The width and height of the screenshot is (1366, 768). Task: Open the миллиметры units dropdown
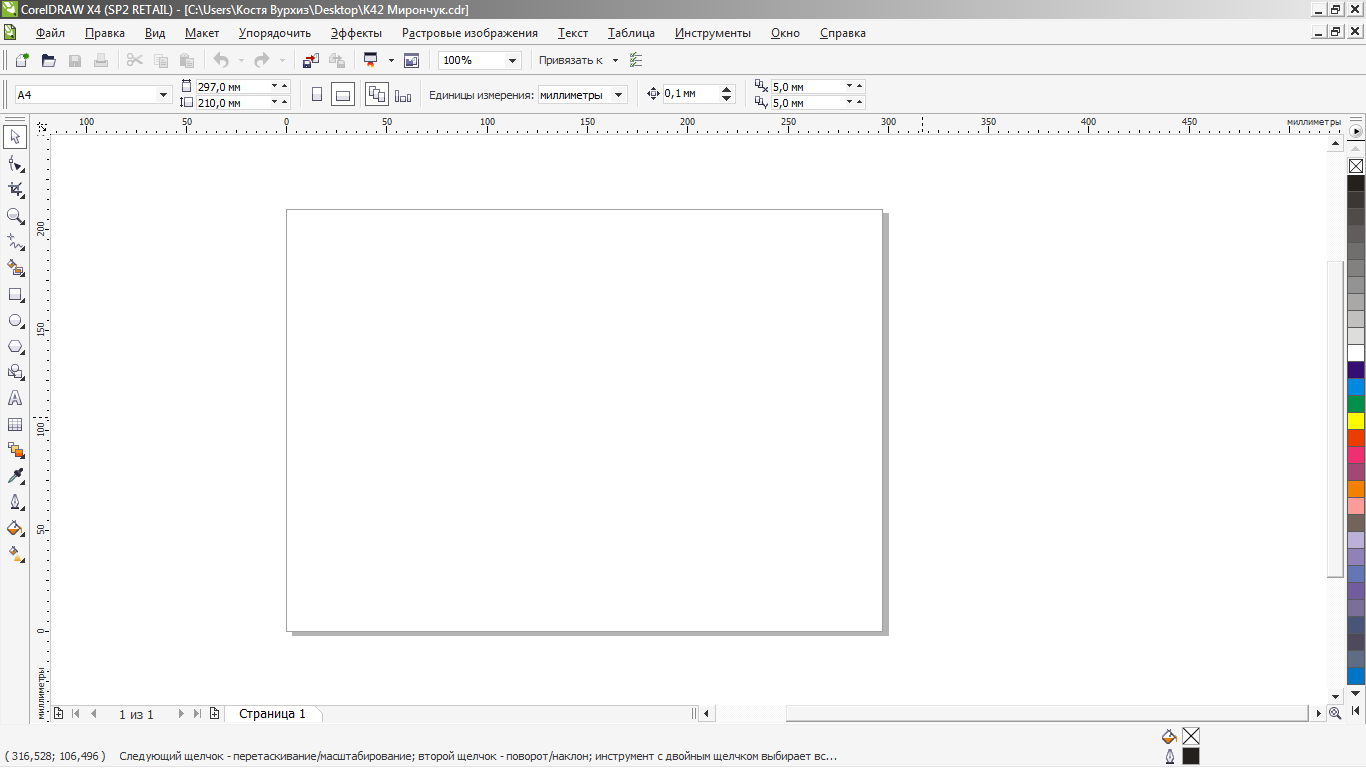coord(619,94)
